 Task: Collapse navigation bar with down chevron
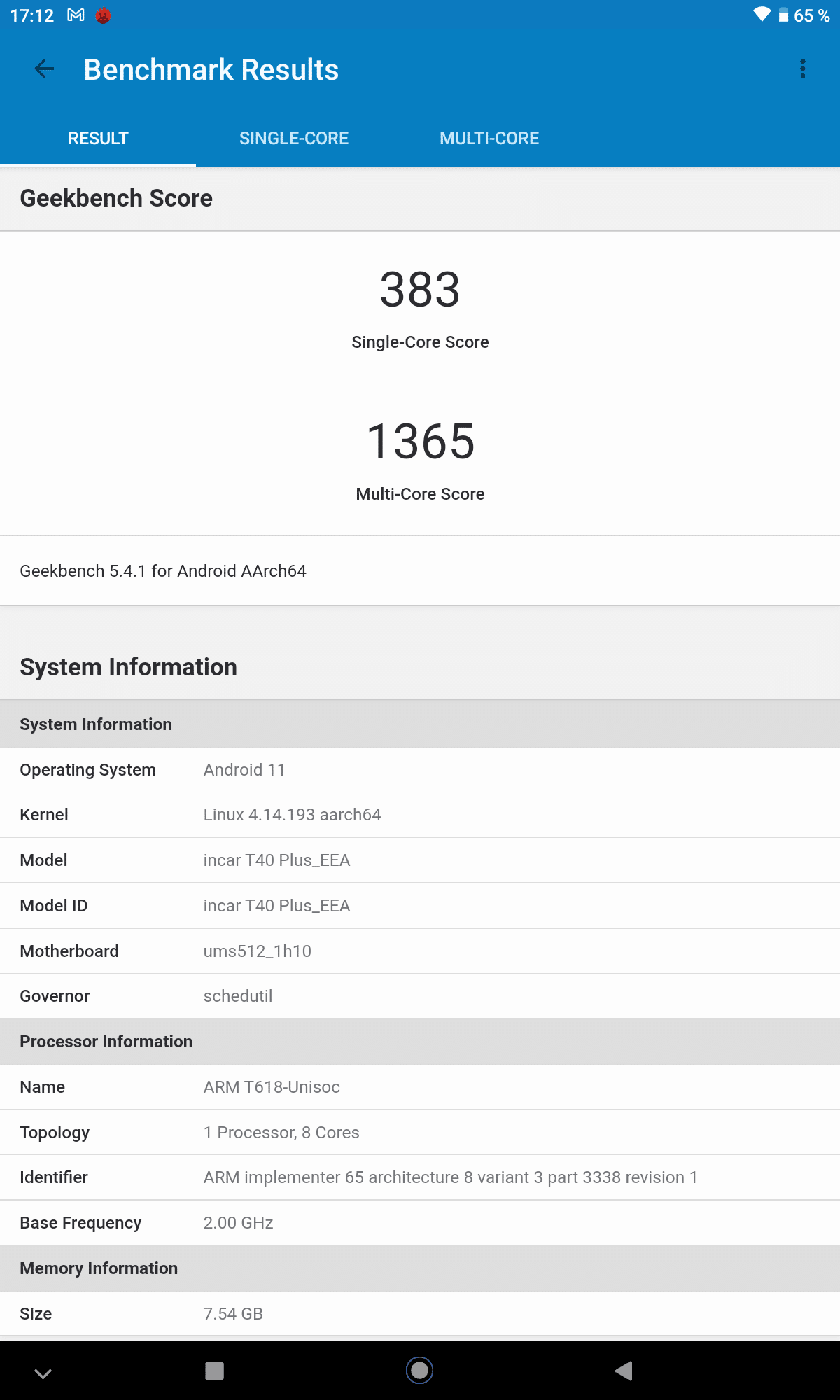(43, 1373)
